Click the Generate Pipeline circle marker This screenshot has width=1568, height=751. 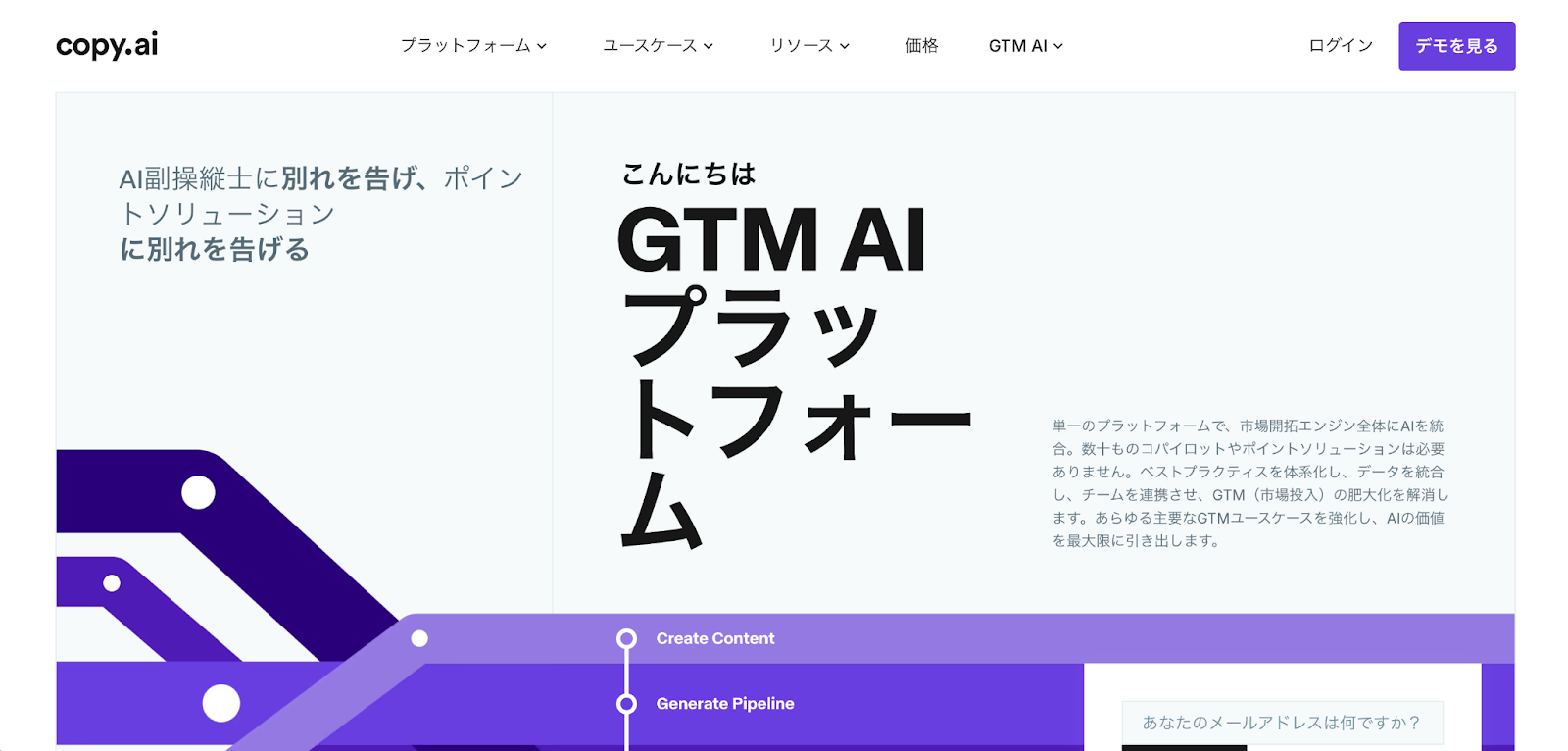(626, 704)
